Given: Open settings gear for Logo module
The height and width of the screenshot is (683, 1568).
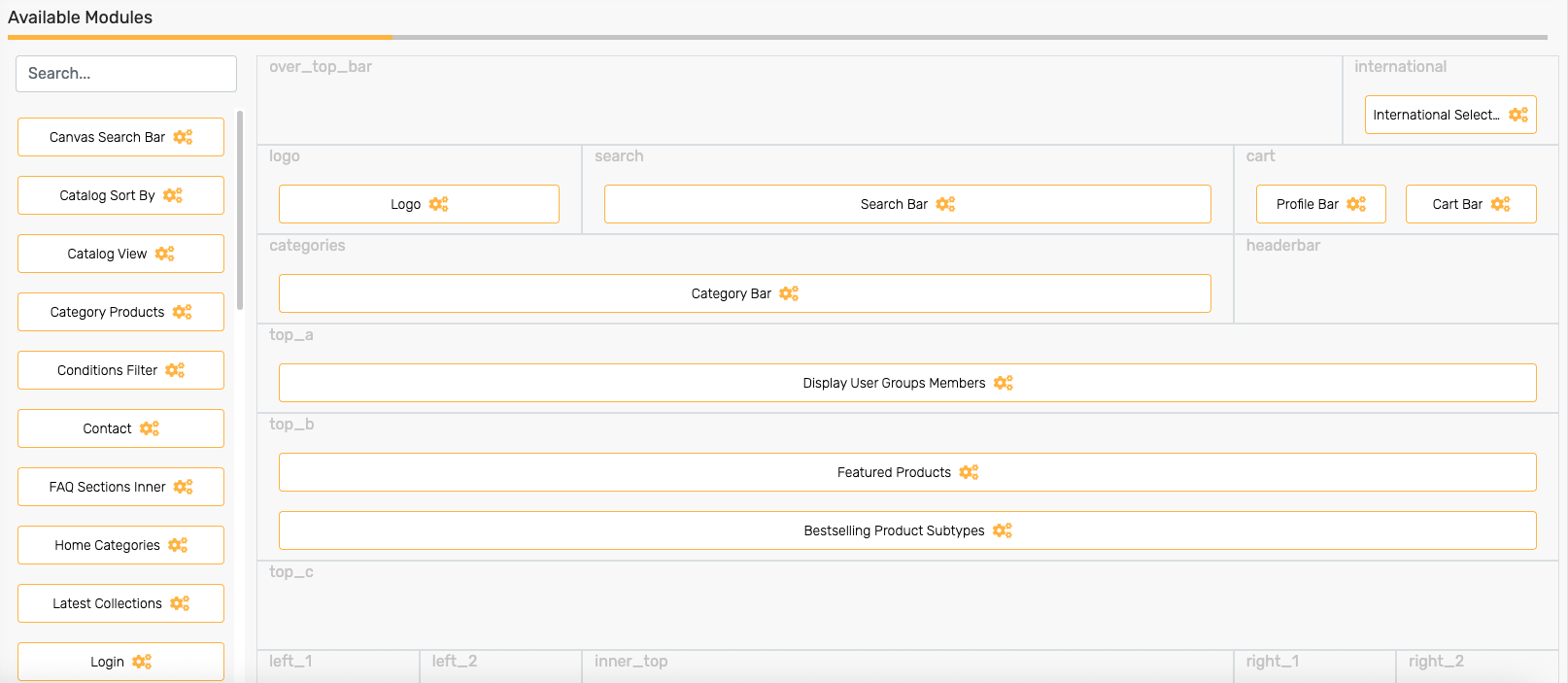Looking at the screenshot, I should 438,204.
